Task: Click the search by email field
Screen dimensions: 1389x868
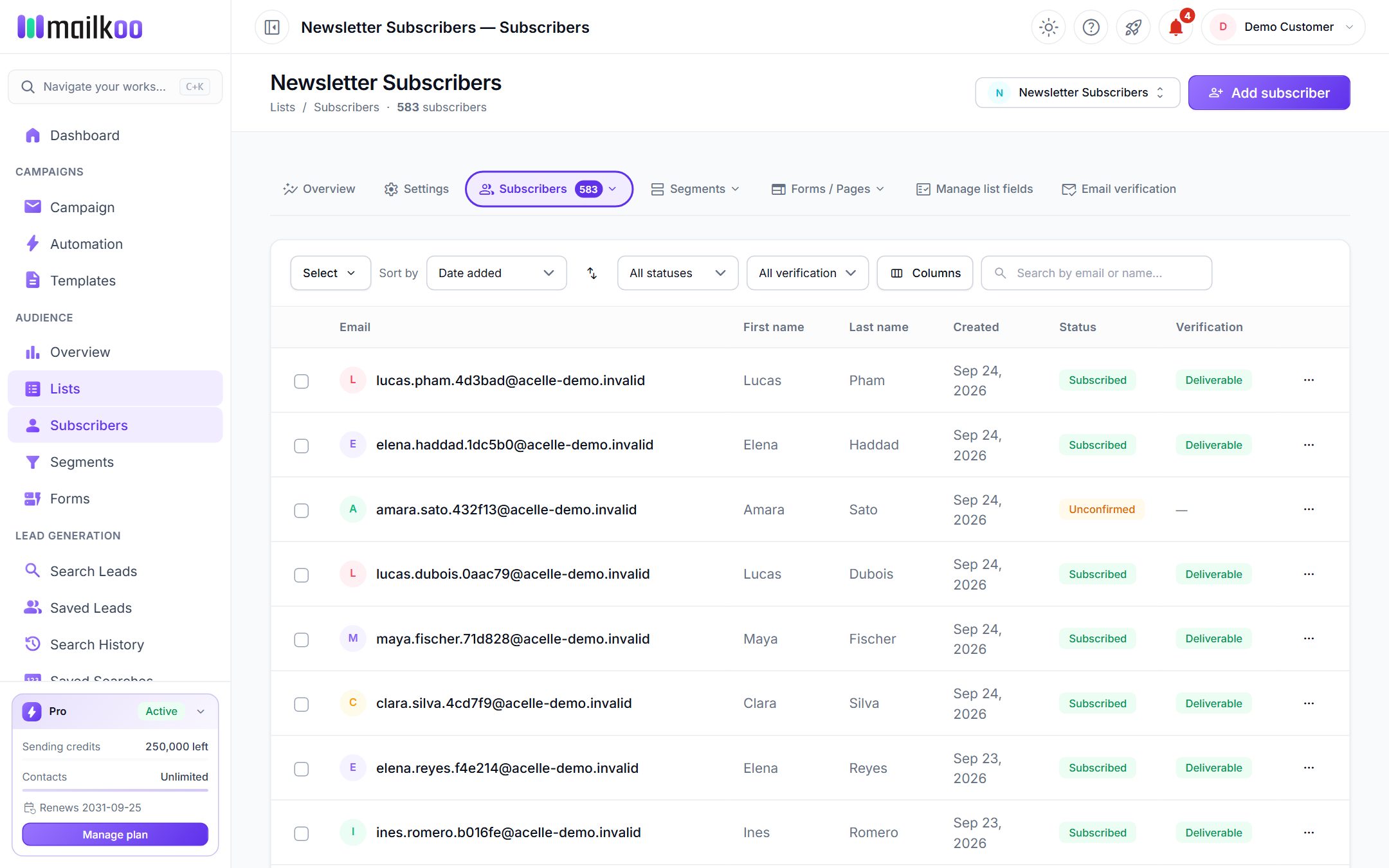Action: click(x=1096, y=273)
